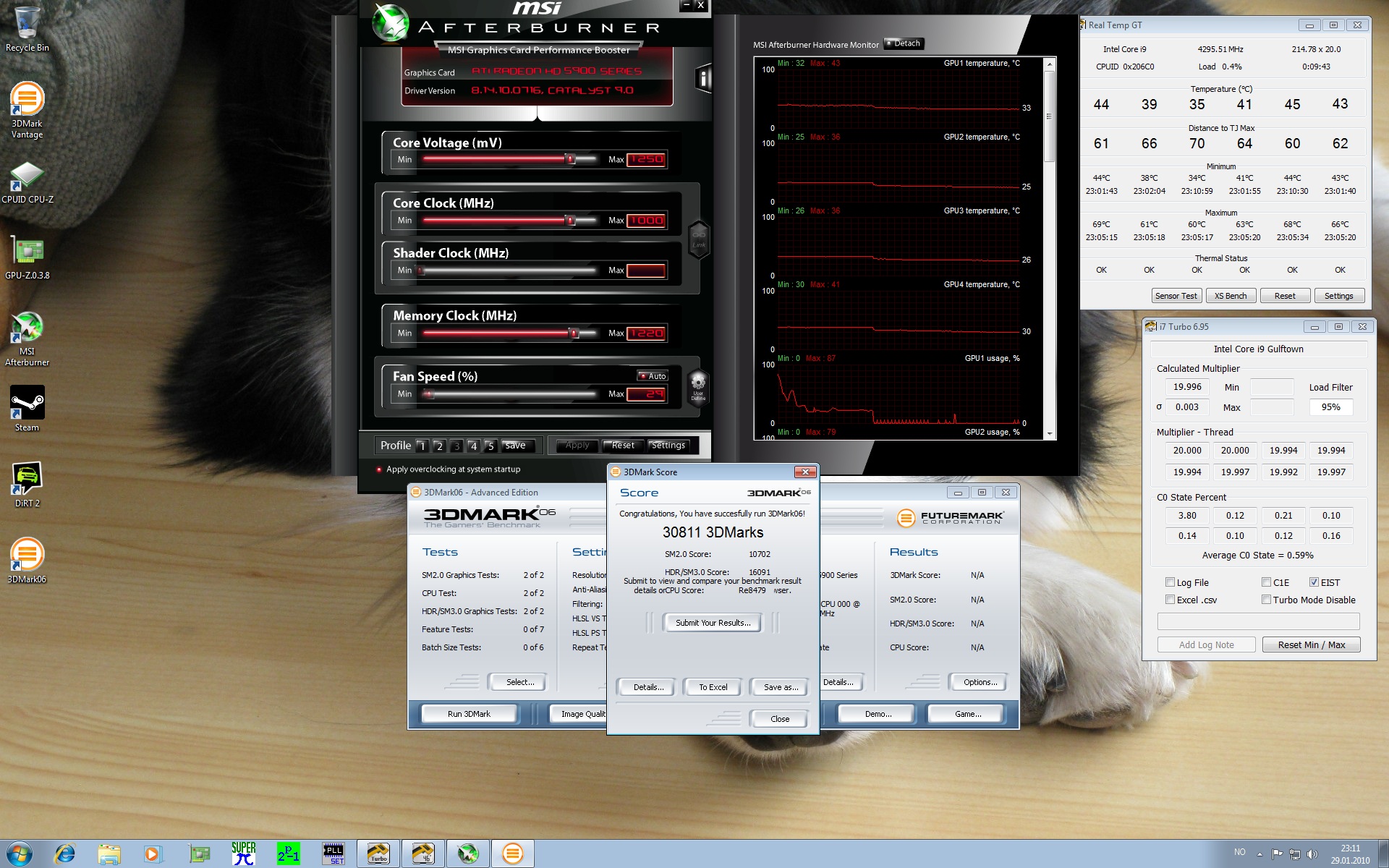Click XS Bench in Real Temp
The image size is (1389, 868).
point(1231,296)
